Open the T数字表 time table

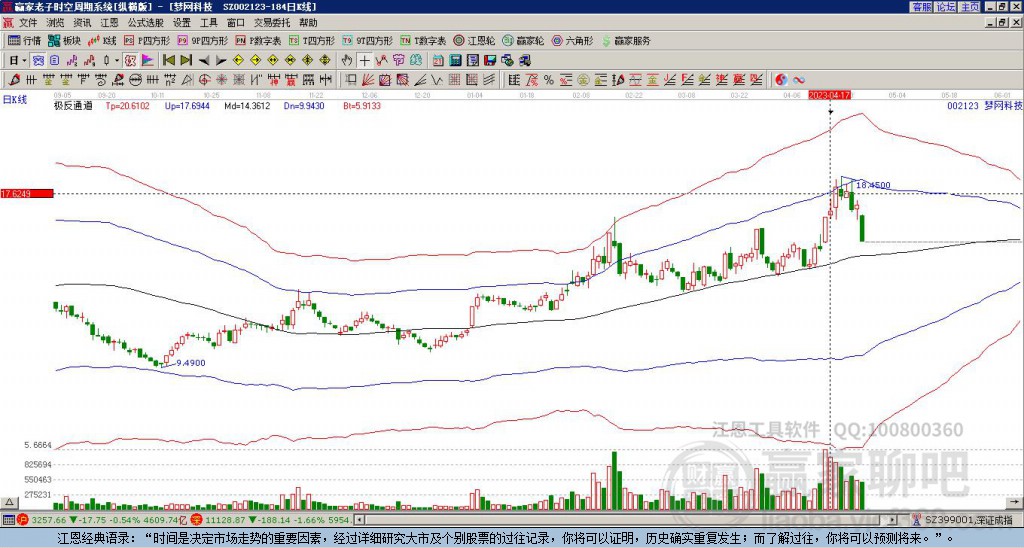(x=423, y=40)
